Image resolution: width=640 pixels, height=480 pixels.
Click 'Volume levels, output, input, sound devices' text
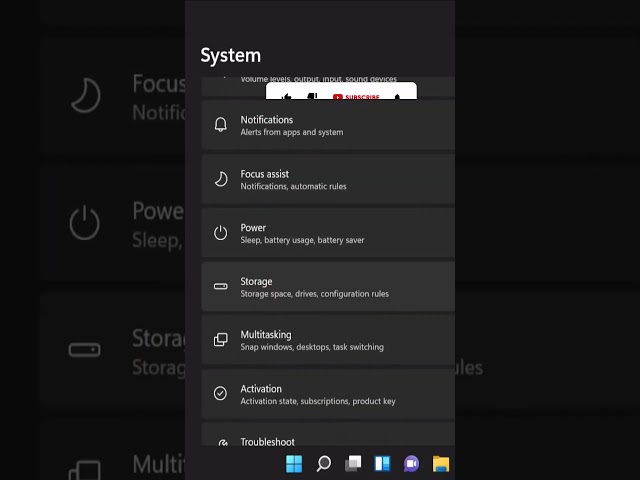coord(319,79)
